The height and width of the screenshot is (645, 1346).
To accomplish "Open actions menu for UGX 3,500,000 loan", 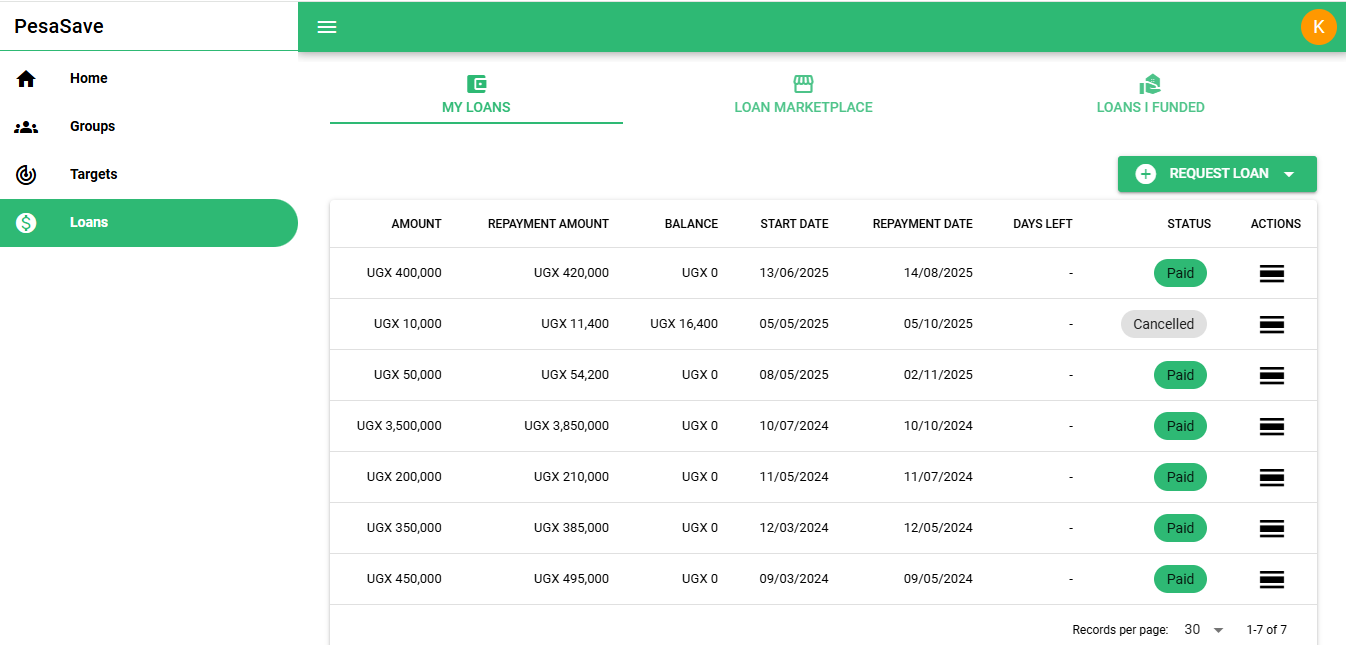I will (x=1271, y=427).
